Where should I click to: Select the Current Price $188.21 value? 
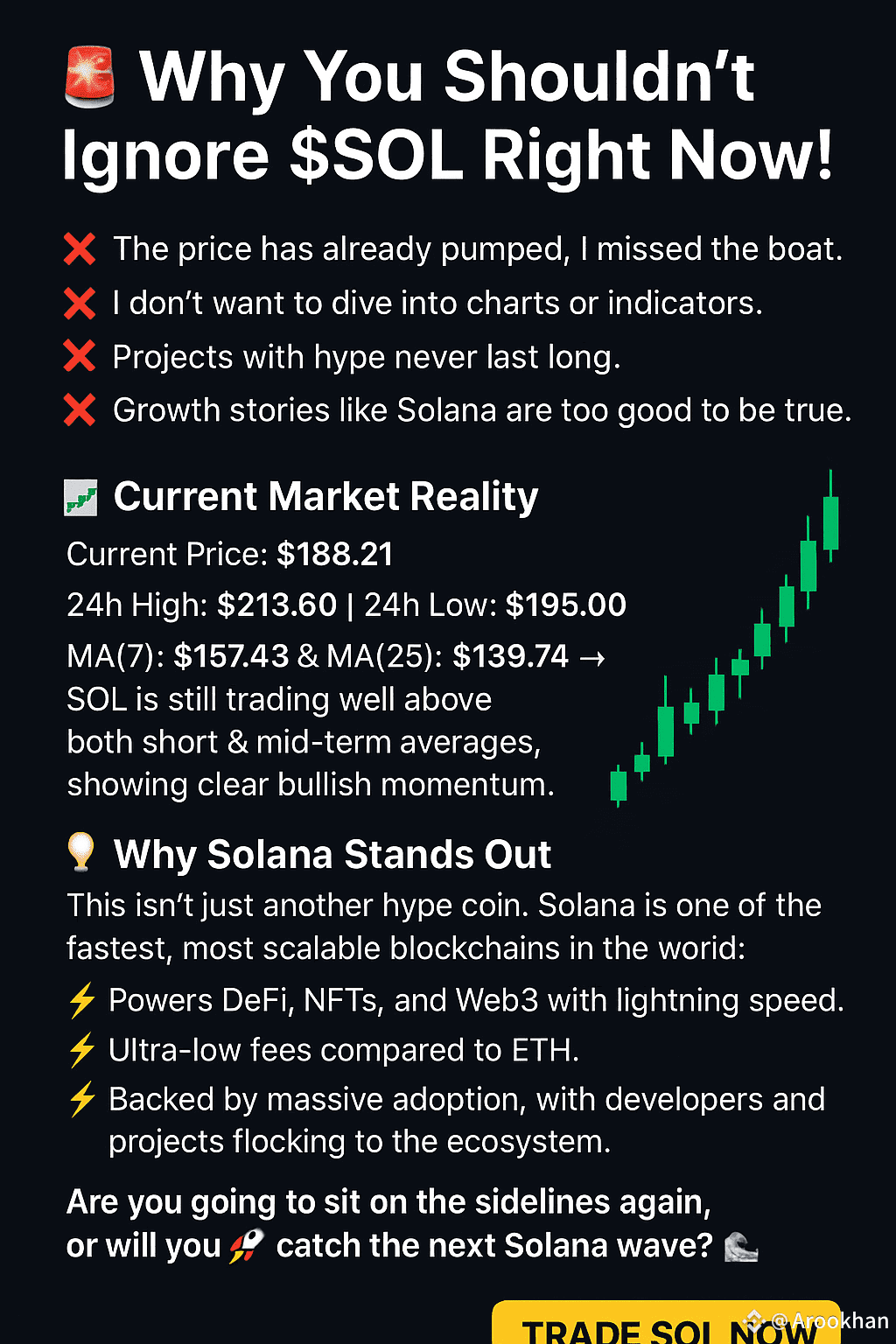[334, 555]
